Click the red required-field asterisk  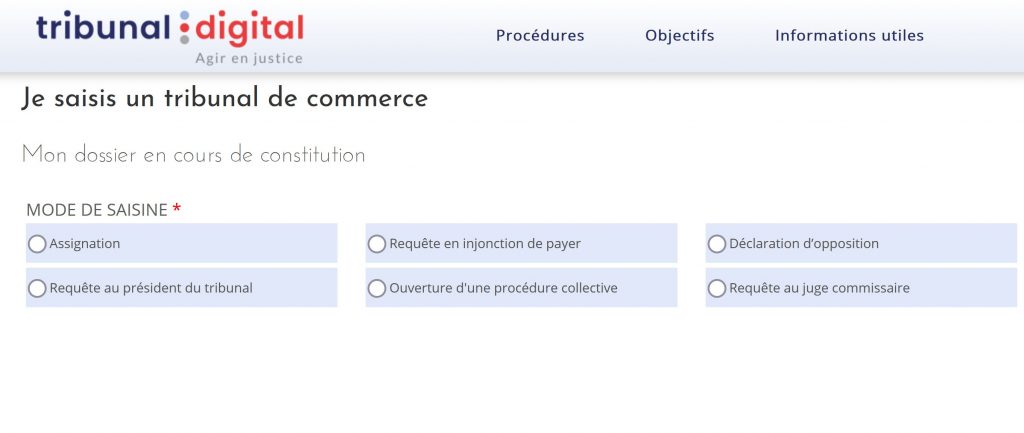(x=177, y=209)
